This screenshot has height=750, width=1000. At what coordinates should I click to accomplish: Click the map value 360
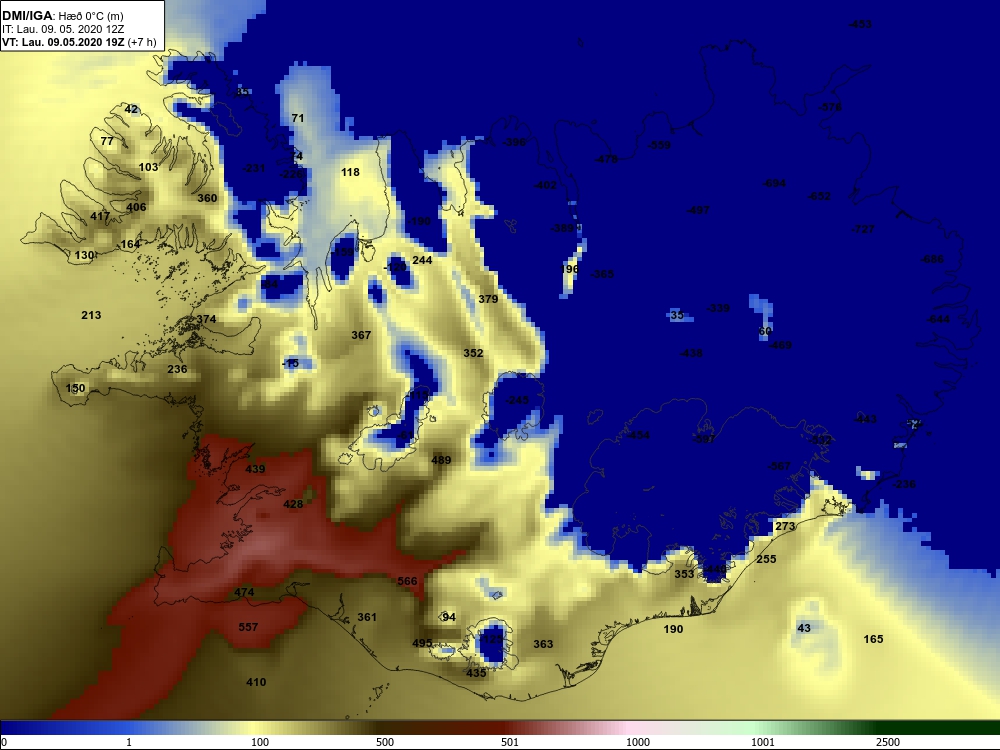(x=207, y=198)
